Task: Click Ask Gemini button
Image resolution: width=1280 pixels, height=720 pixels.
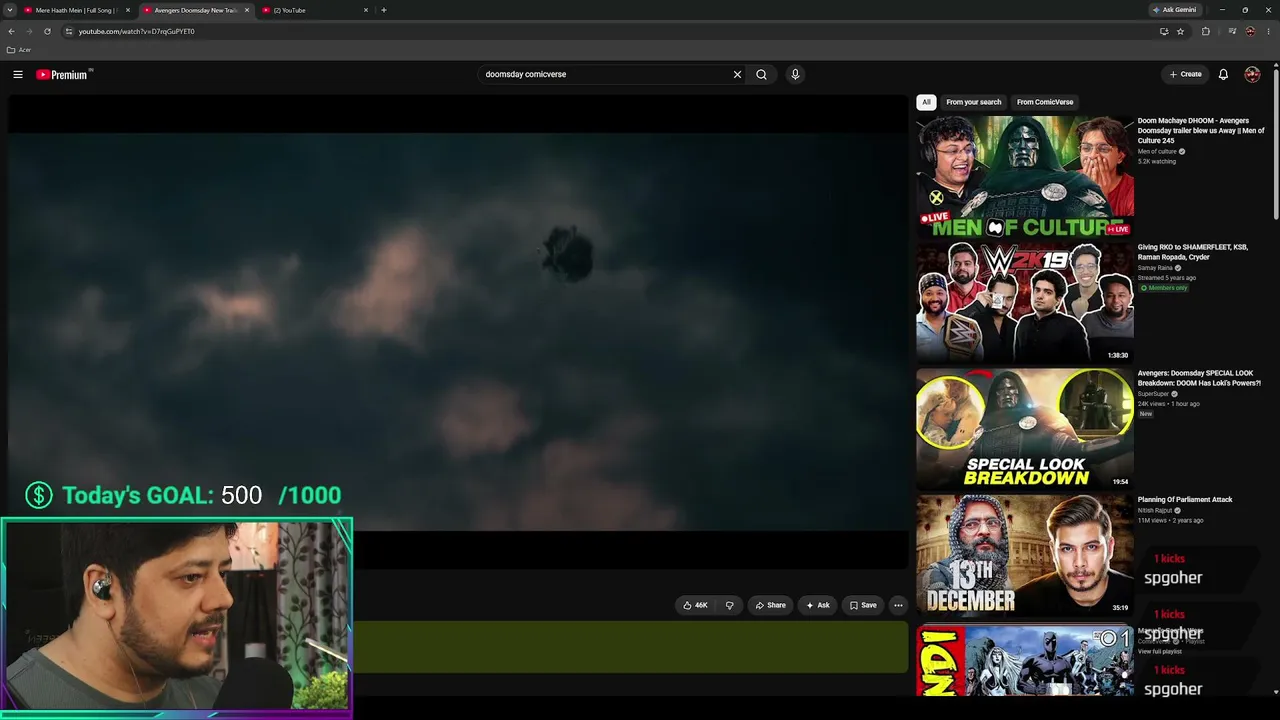Action: pyautogui.click(x=1175, y=10)
